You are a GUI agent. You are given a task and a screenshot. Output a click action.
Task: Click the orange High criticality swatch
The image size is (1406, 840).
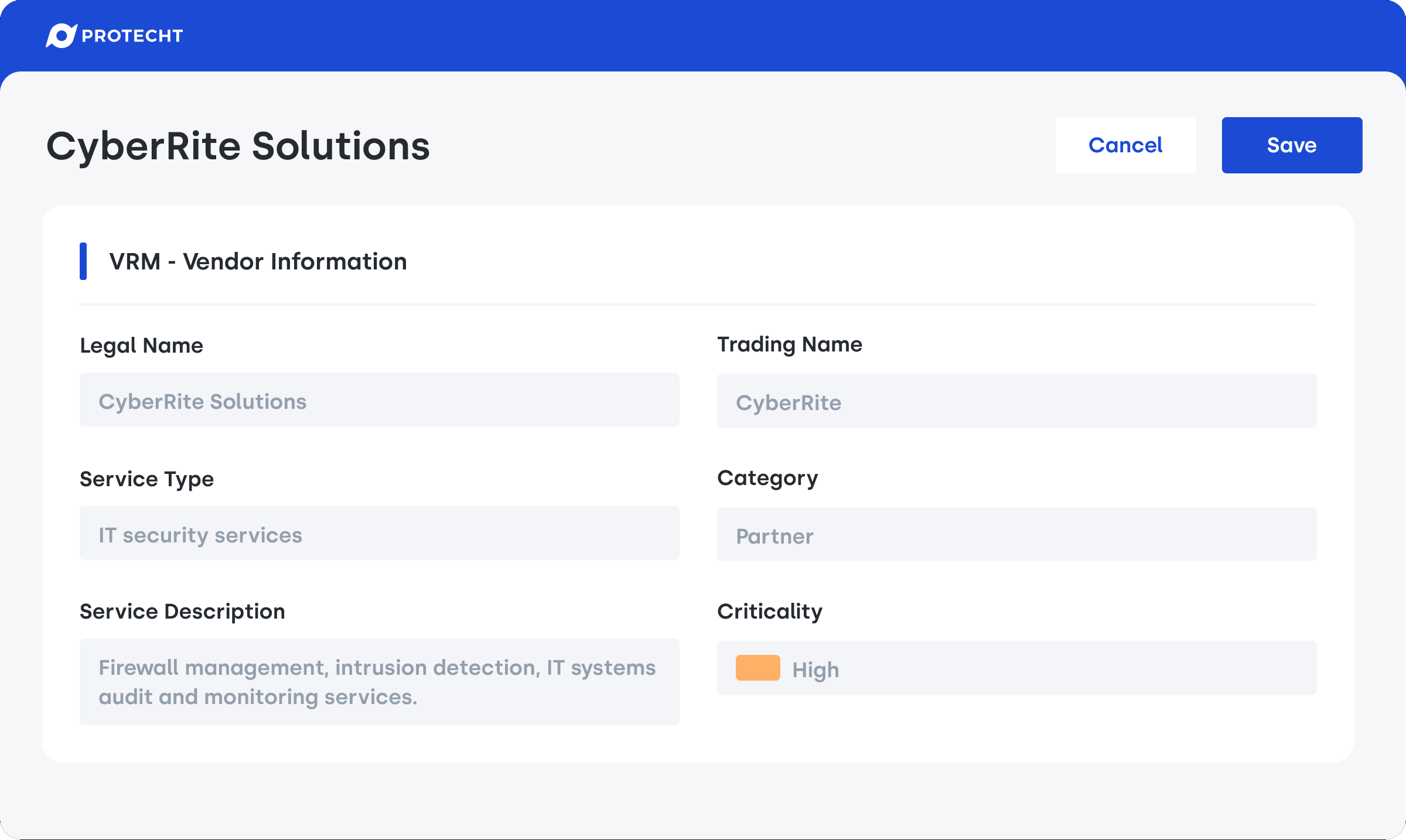click(758, 668)
